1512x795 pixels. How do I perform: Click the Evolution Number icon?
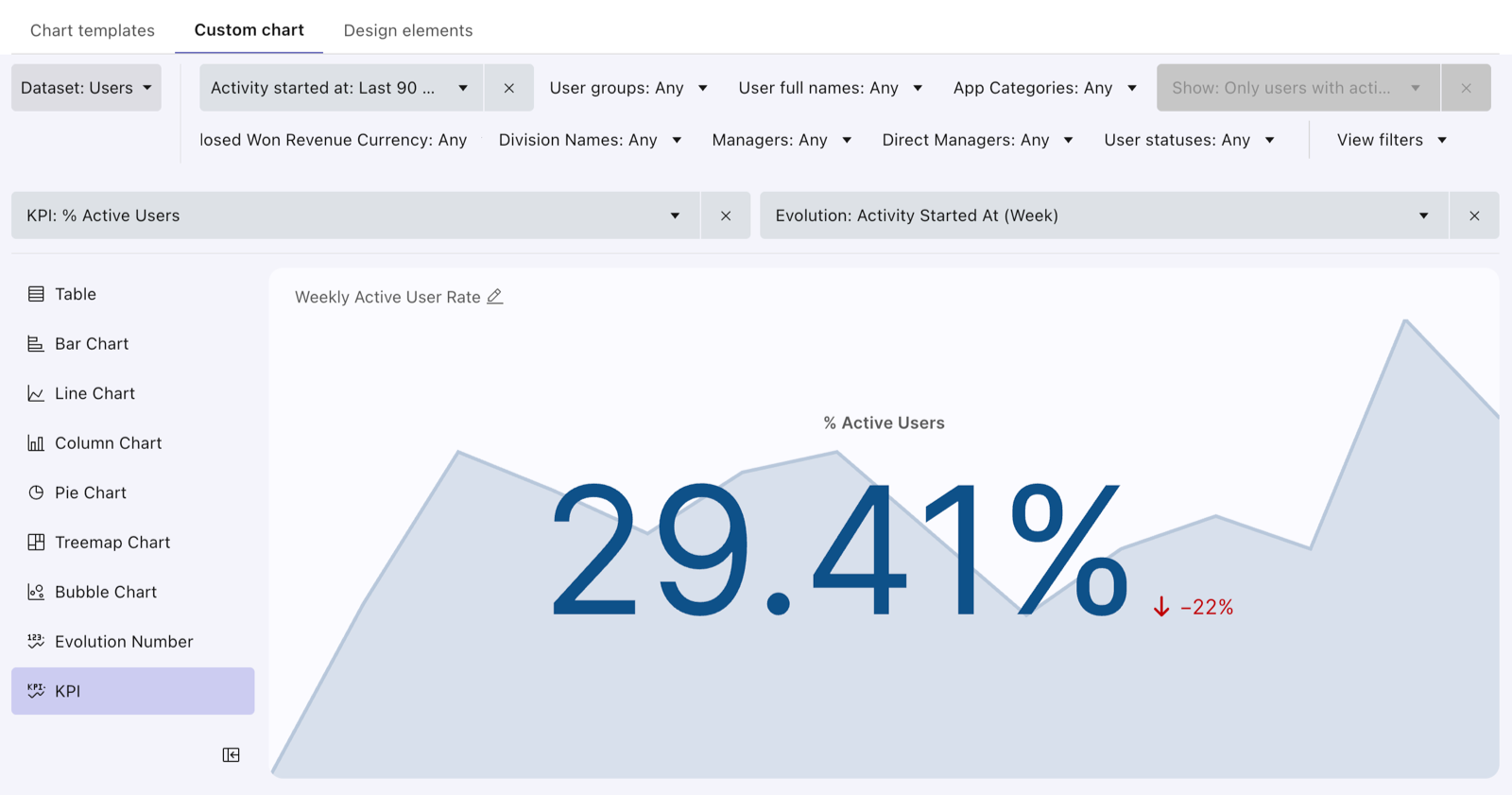click(36, 642)
